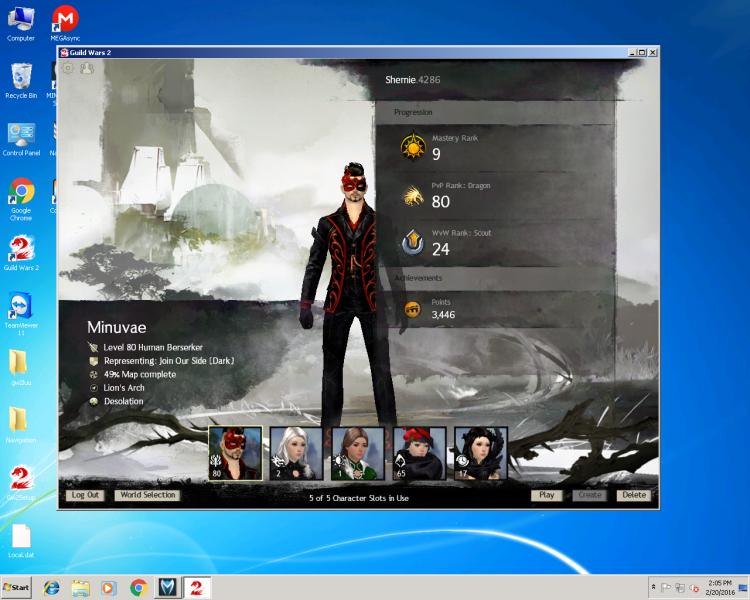Open the Navigation desktop folder
The width and height of the screenshot is (750, 600).
[21, 425]
